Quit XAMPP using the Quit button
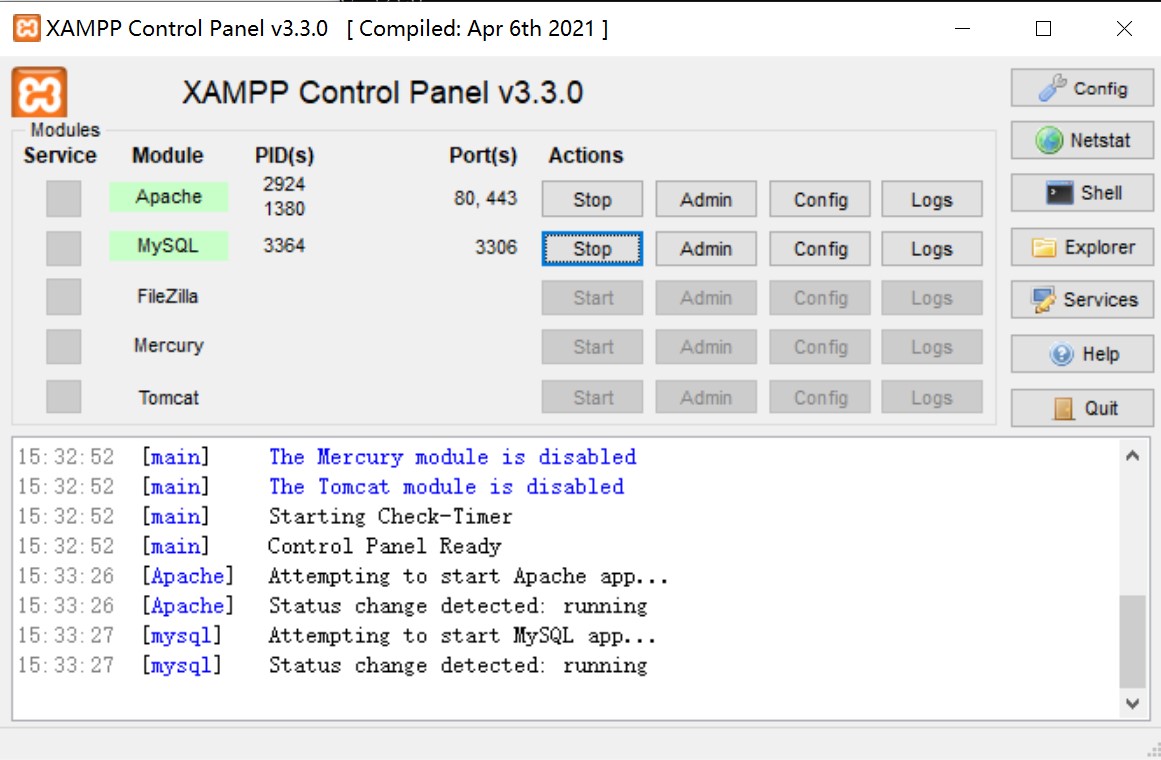The width and height of the screenshot is (1161, 760). coord(1082,408)
